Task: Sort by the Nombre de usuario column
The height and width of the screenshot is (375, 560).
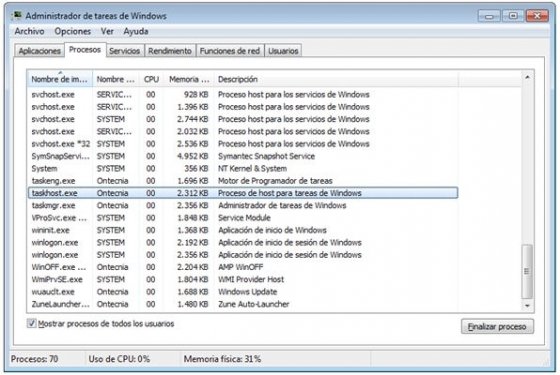Action: point(115,79)
